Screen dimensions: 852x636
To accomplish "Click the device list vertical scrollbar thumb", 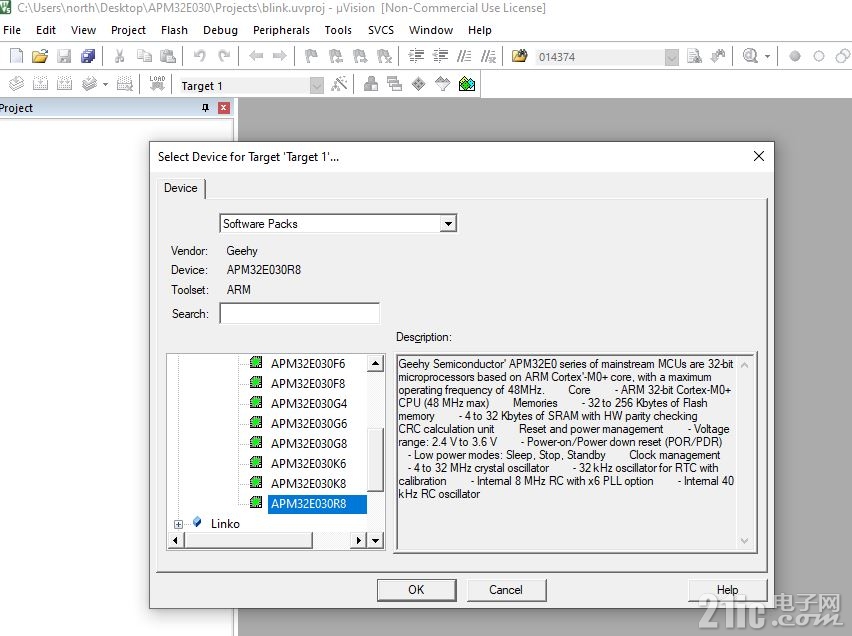I will (375, 459).
